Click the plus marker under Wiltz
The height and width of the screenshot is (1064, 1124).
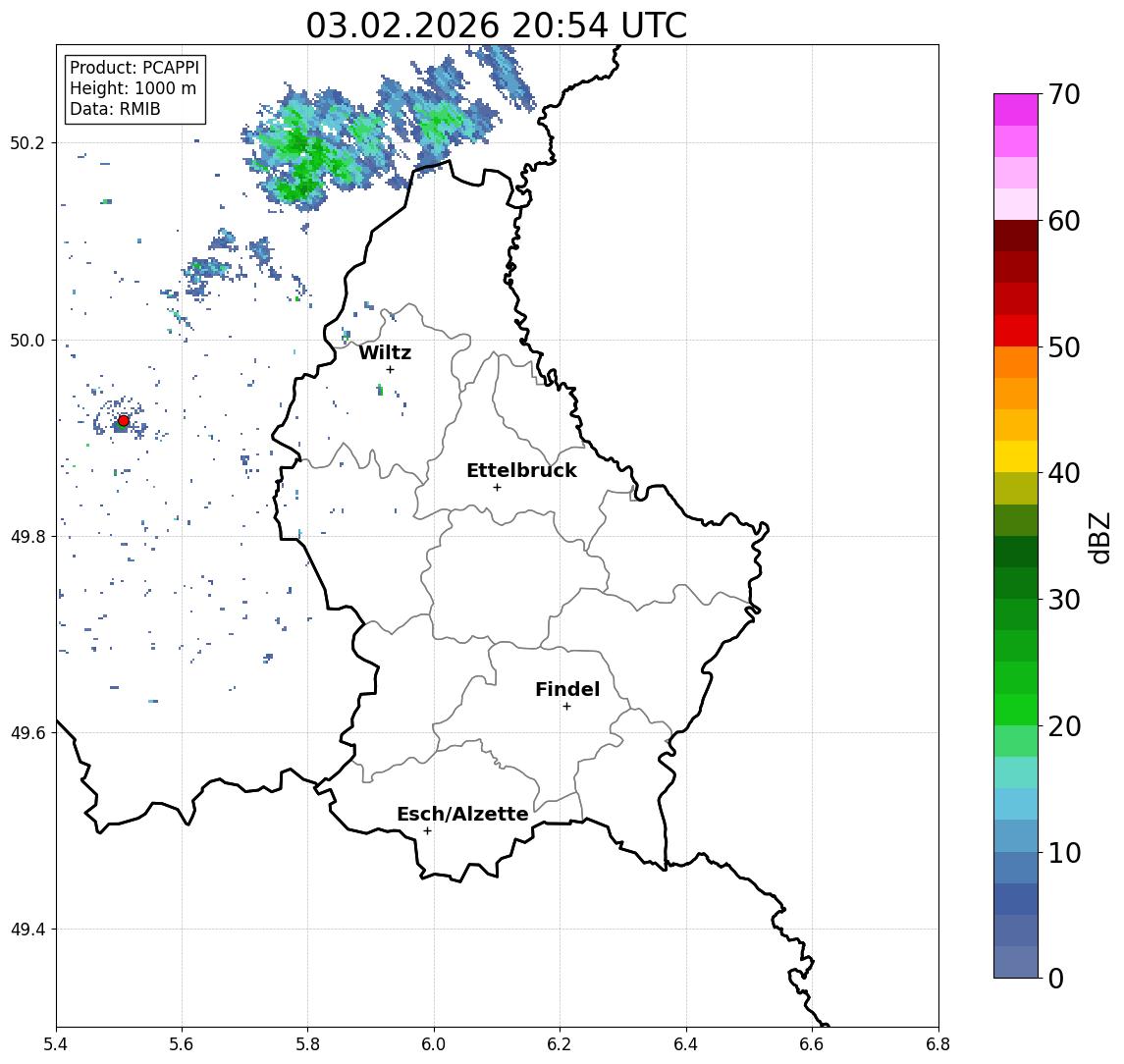[x=390, y=369]
